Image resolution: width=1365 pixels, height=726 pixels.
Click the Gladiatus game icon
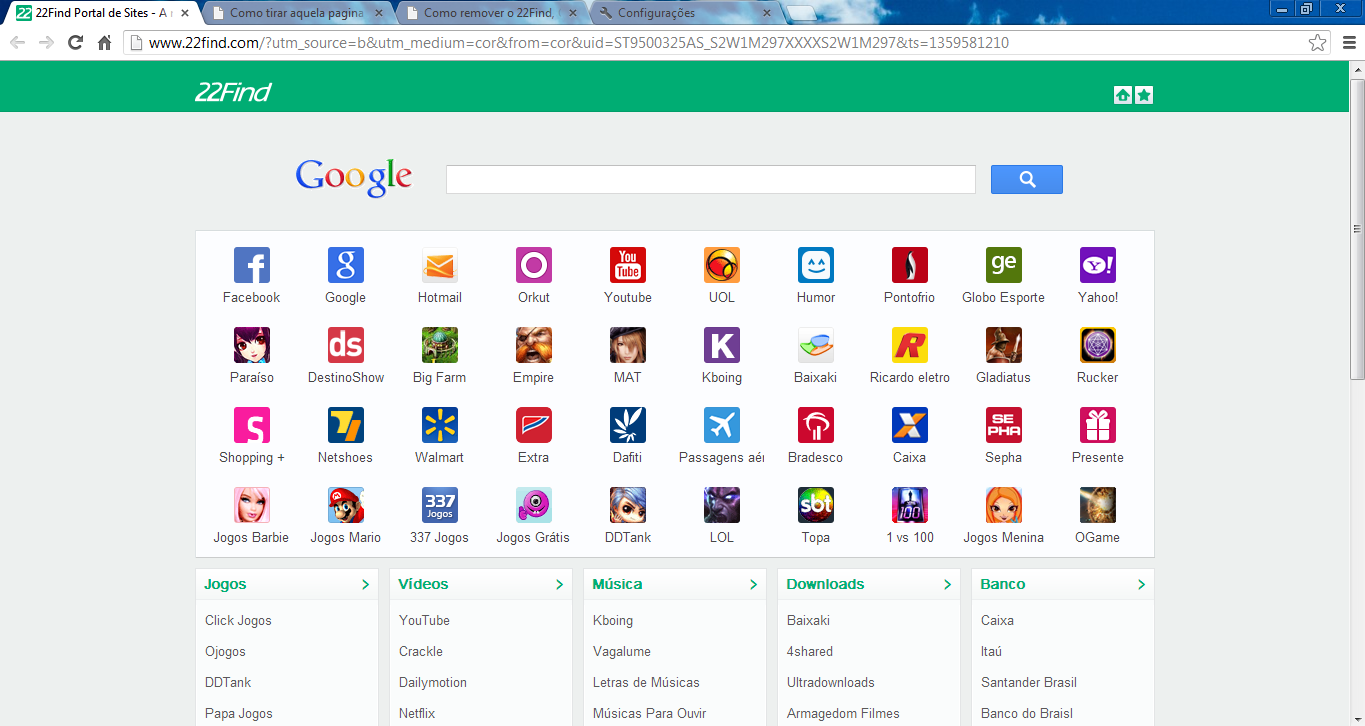coord(1004,345)
